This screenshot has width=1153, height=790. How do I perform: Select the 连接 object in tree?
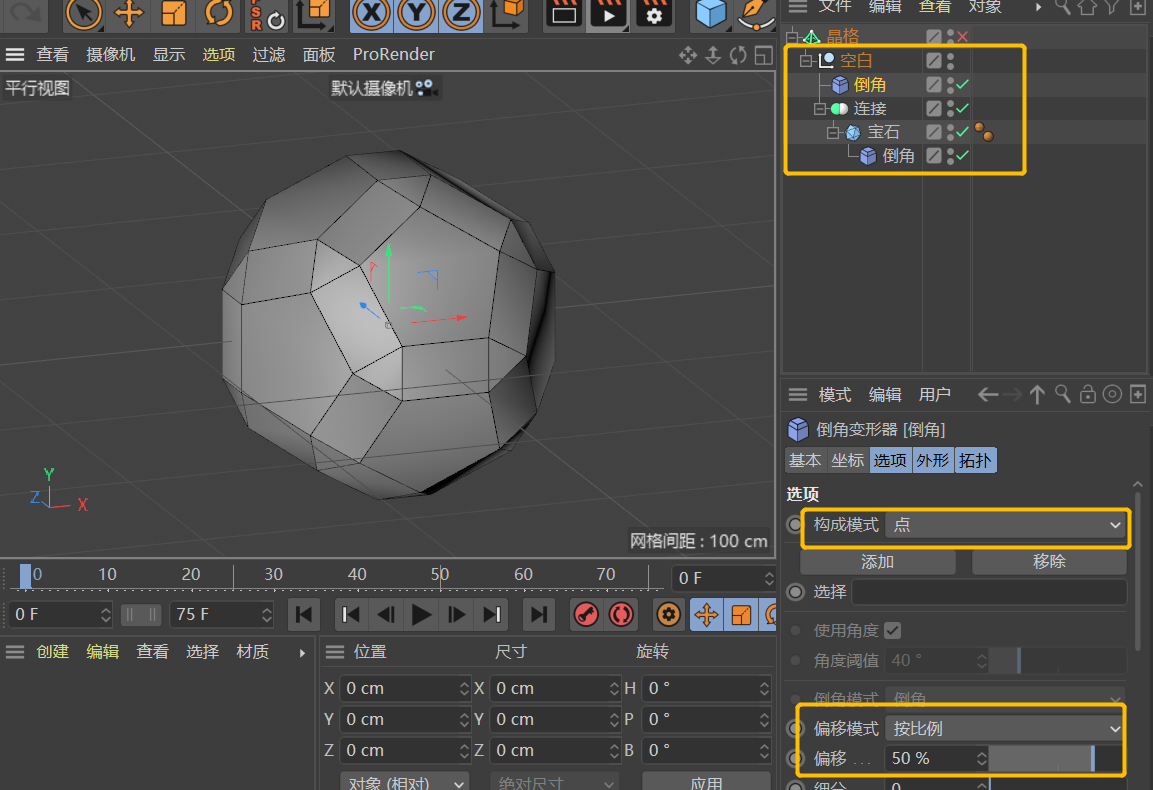870,109
